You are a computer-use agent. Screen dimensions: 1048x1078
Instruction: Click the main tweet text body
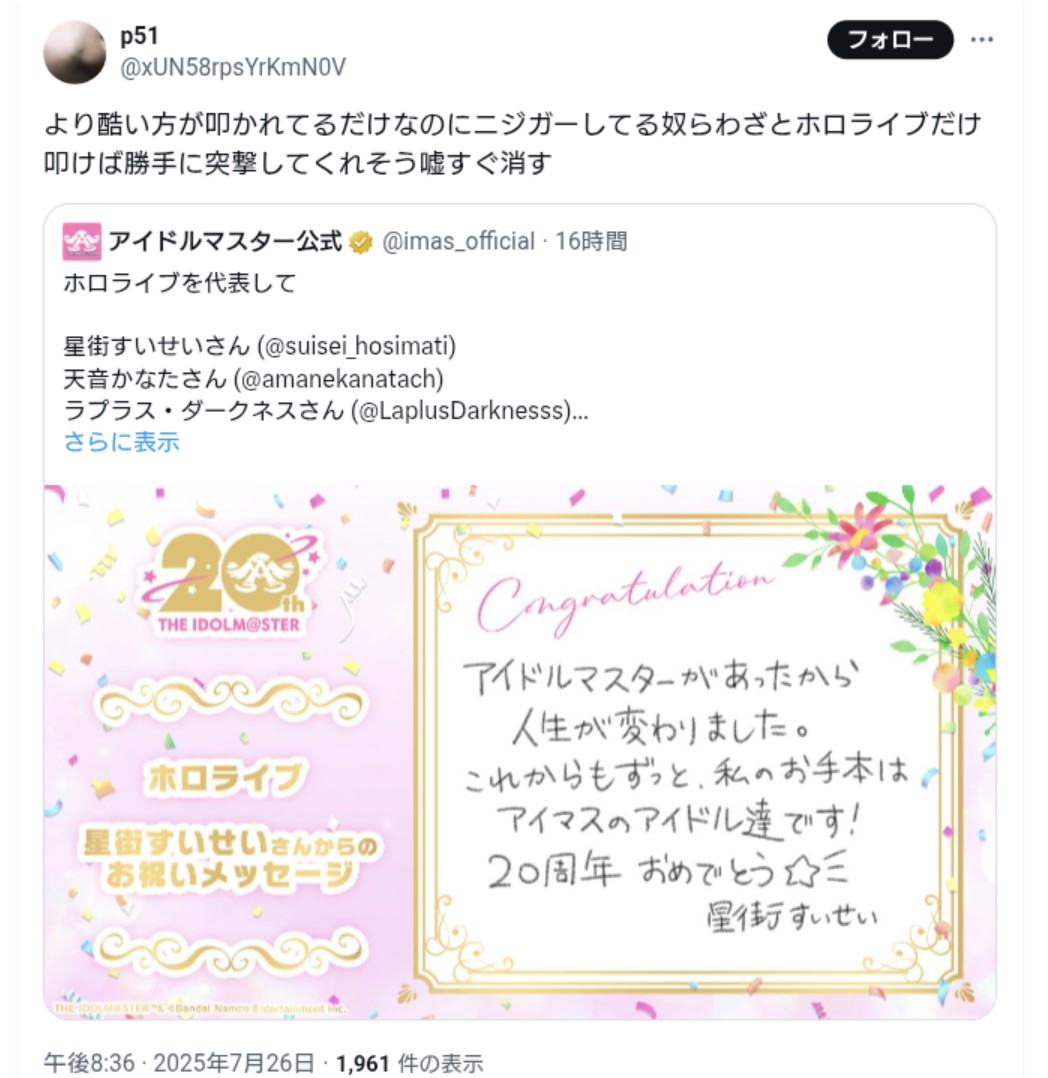(512, 144)
